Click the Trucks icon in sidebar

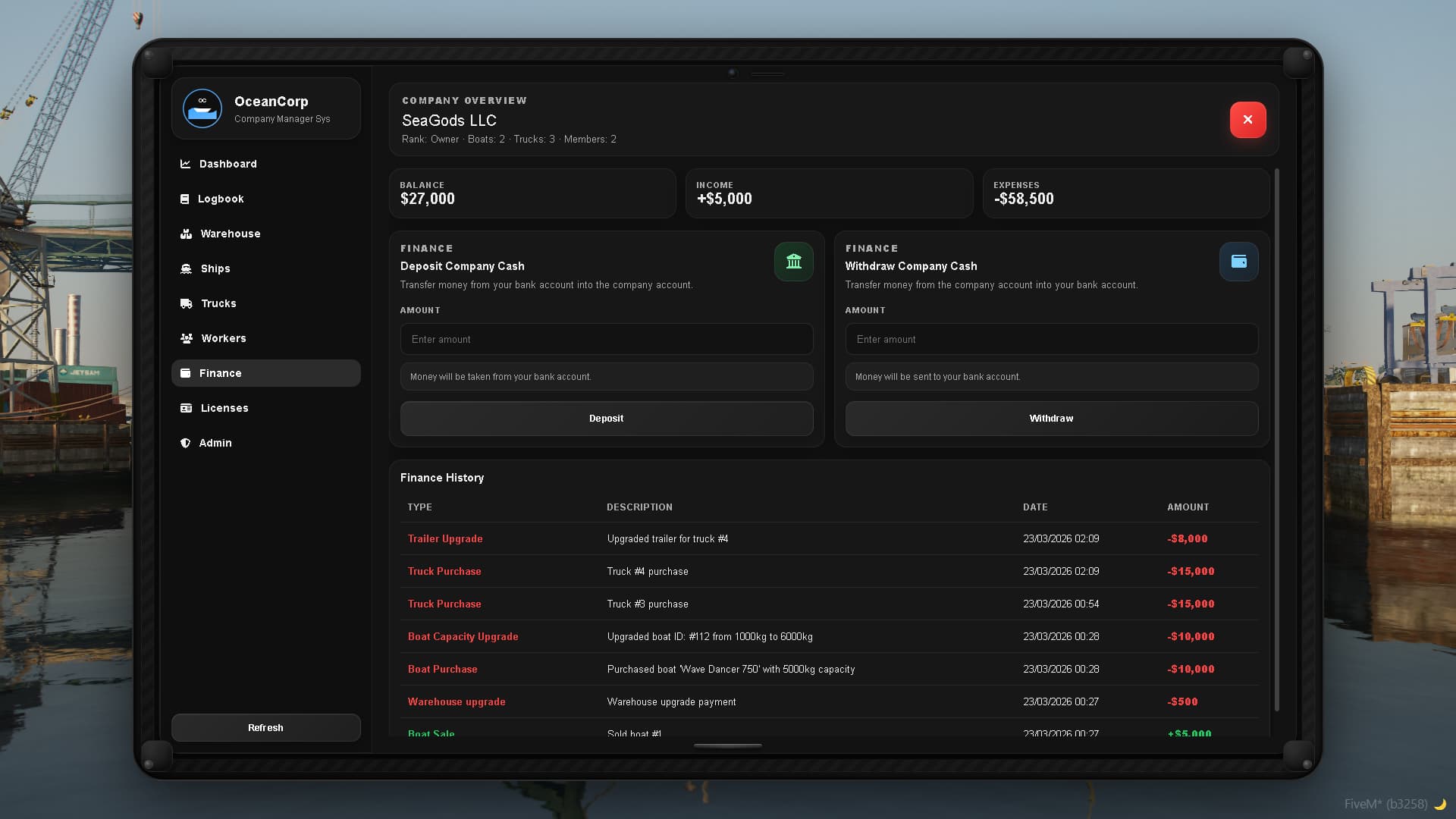pos(186,303)
